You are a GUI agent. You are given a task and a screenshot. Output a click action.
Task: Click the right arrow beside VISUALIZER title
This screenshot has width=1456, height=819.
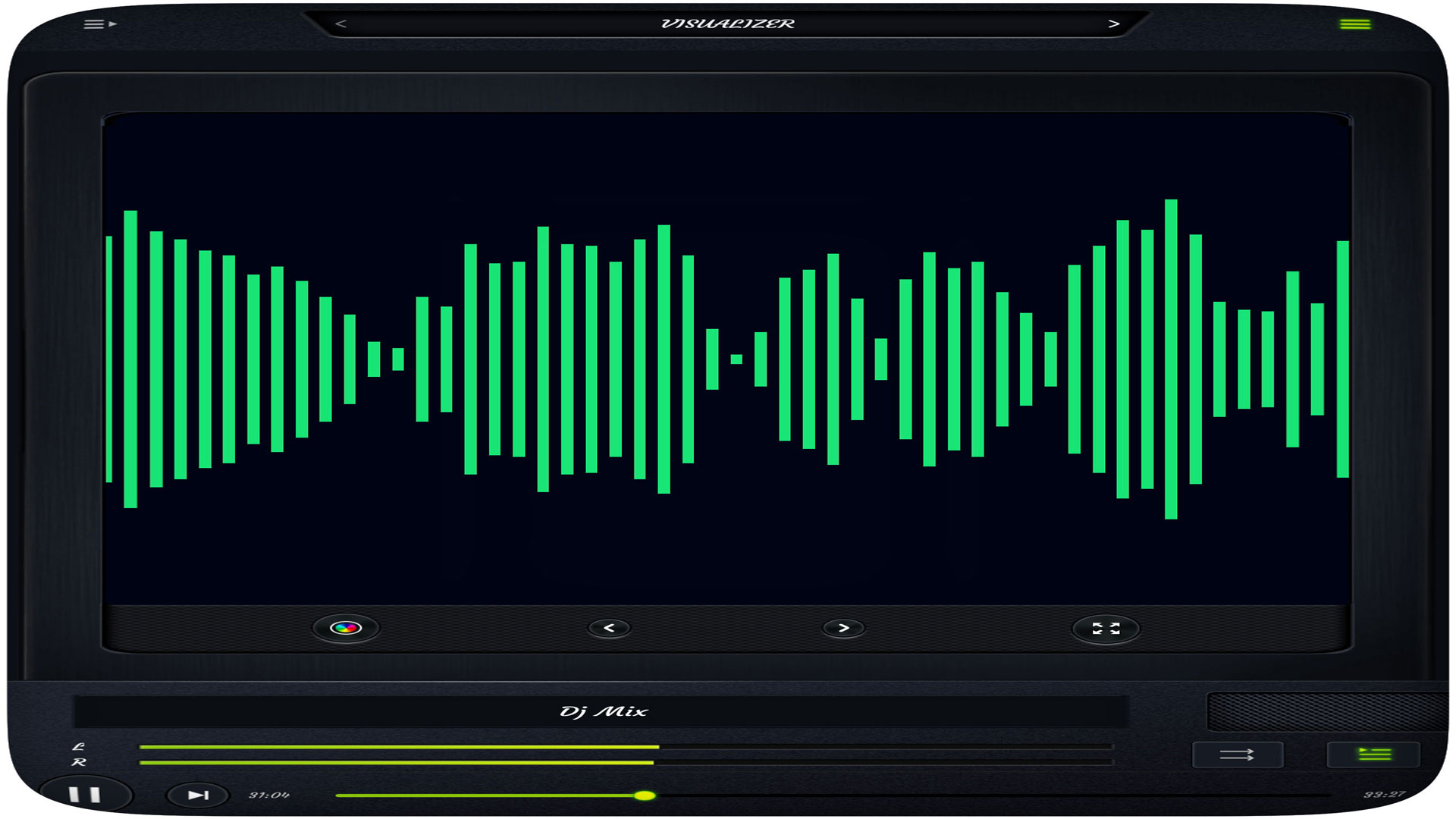(1113, 24)
